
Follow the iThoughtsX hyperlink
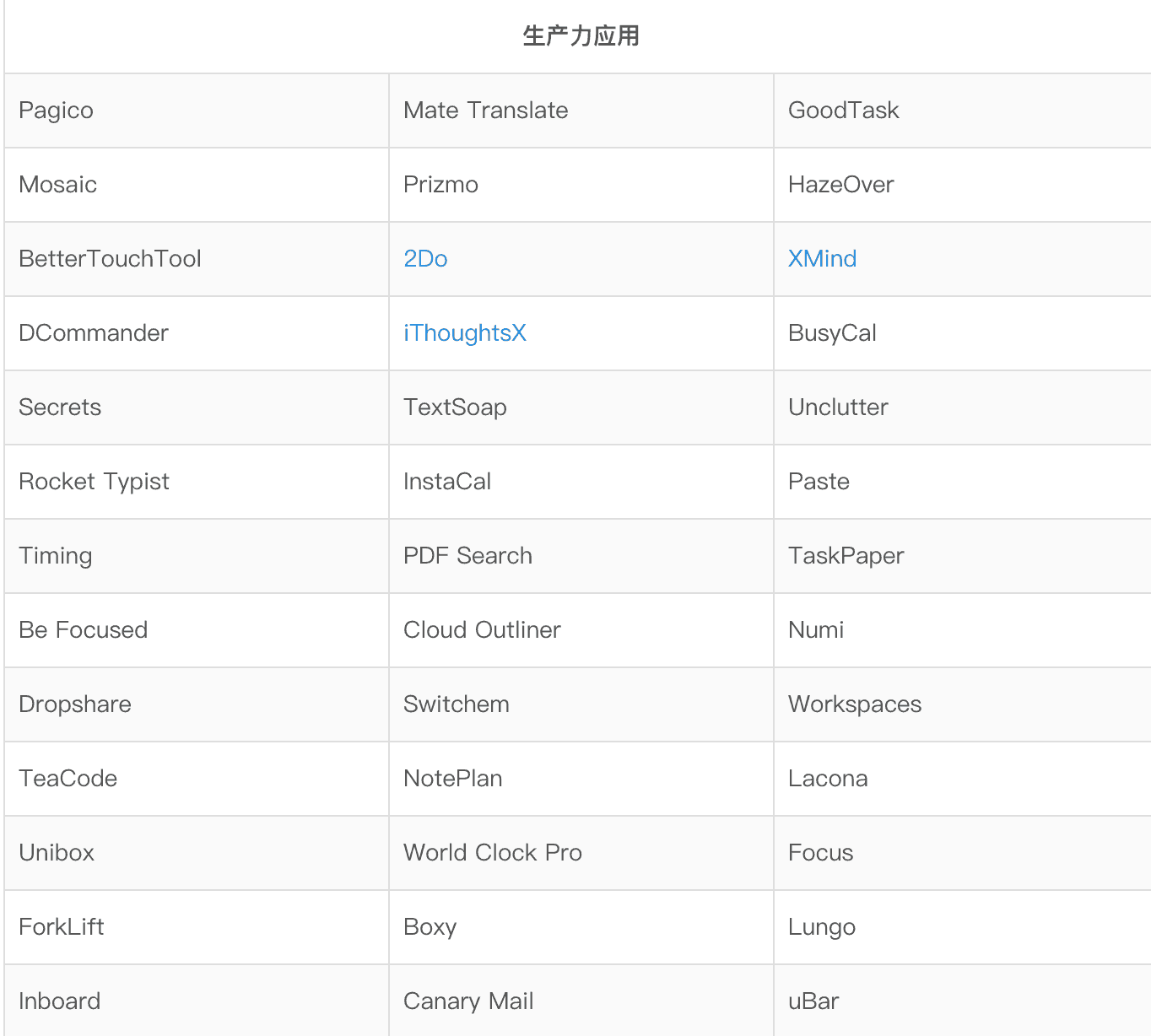click(x=465, y=333)
